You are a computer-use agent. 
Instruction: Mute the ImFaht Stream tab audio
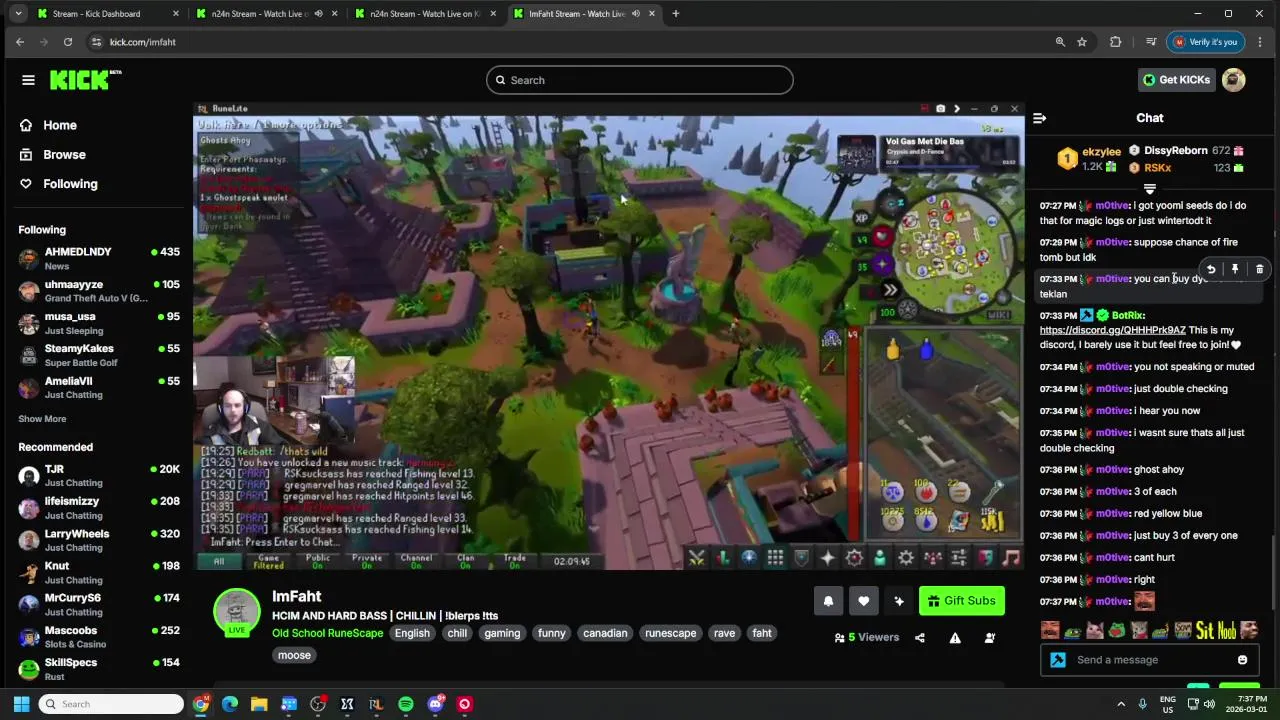tap(635, 14)
